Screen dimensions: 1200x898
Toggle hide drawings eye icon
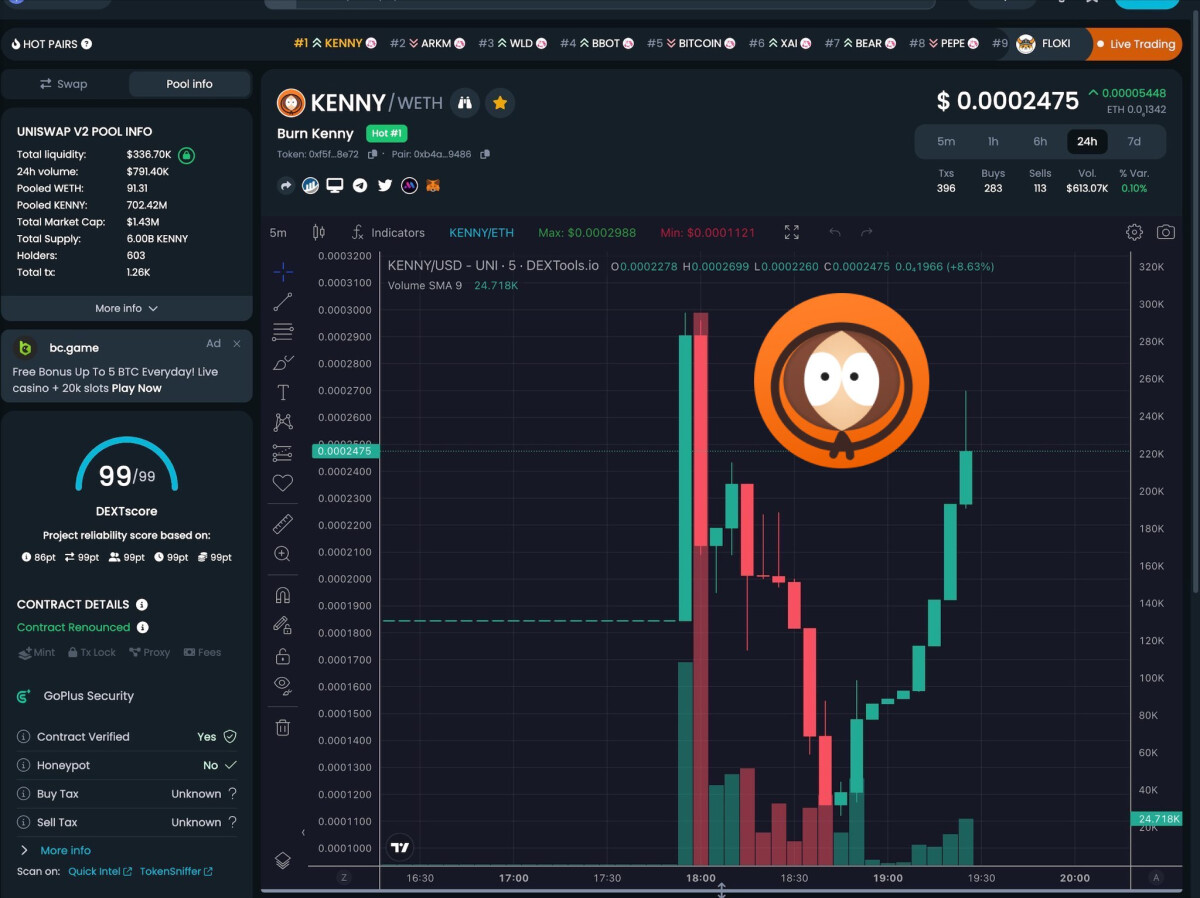(x=283, y=685)
